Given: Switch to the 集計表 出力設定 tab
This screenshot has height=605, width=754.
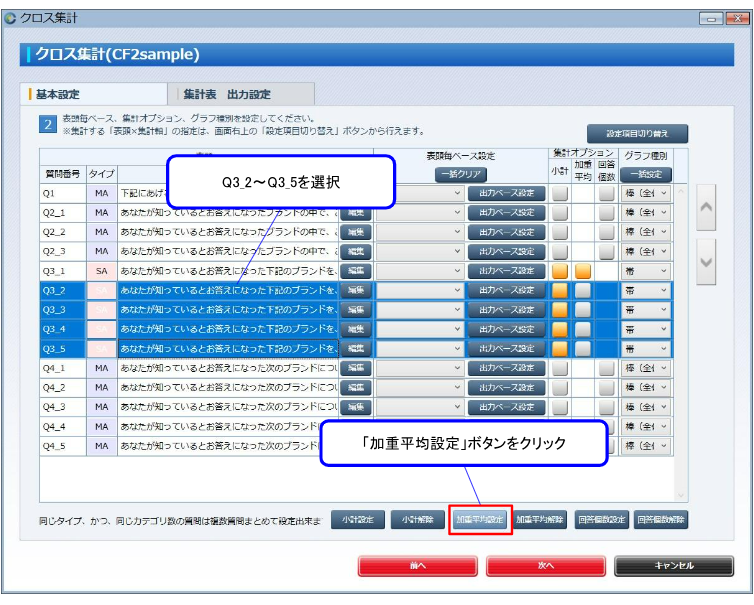Looking at the screenshot, I should (x=241, y=94).
